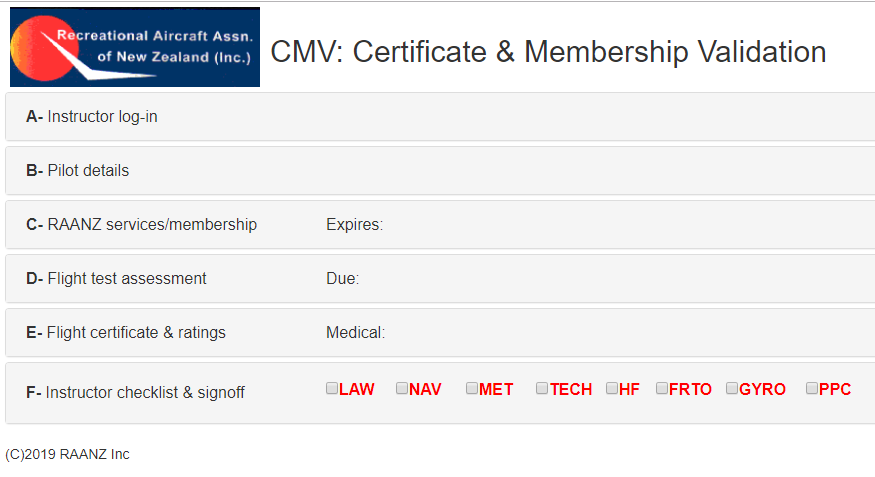Click the Medical: label in section E

[x=355, y=333]
